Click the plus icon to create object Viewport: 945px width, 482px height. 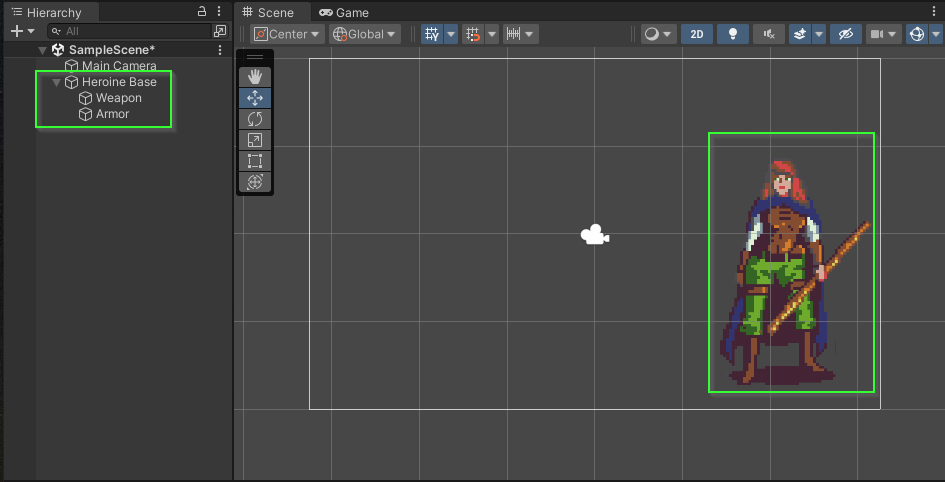click(x=17, y=31)
